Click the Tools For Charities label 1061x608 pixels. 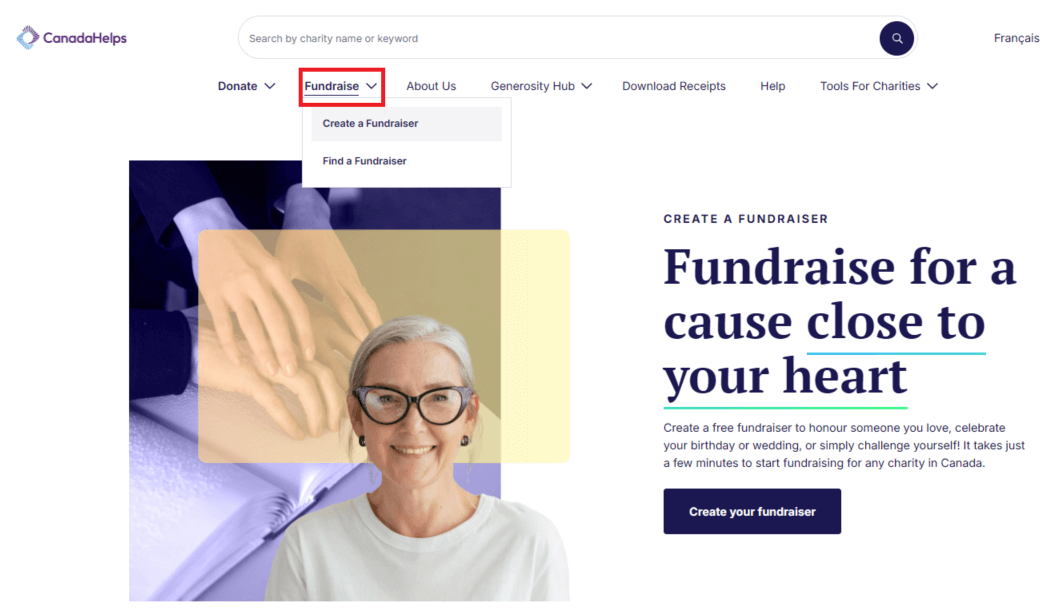pos(870,86)
